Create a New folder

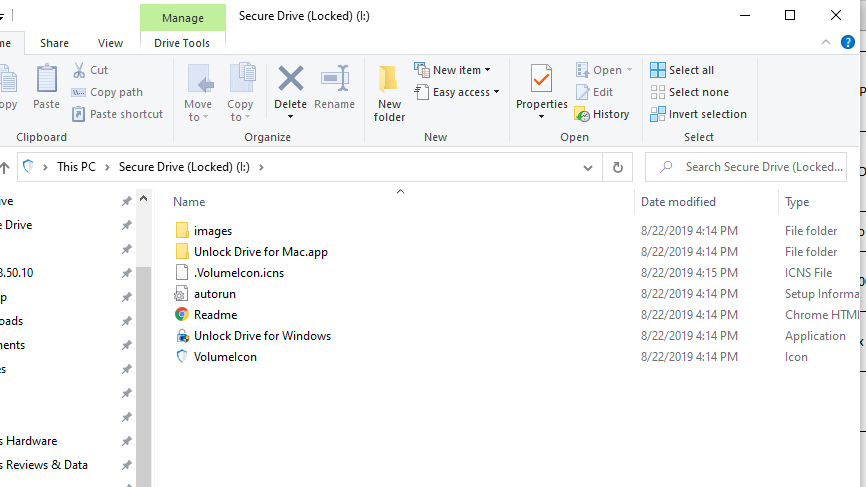pos(389,93)
